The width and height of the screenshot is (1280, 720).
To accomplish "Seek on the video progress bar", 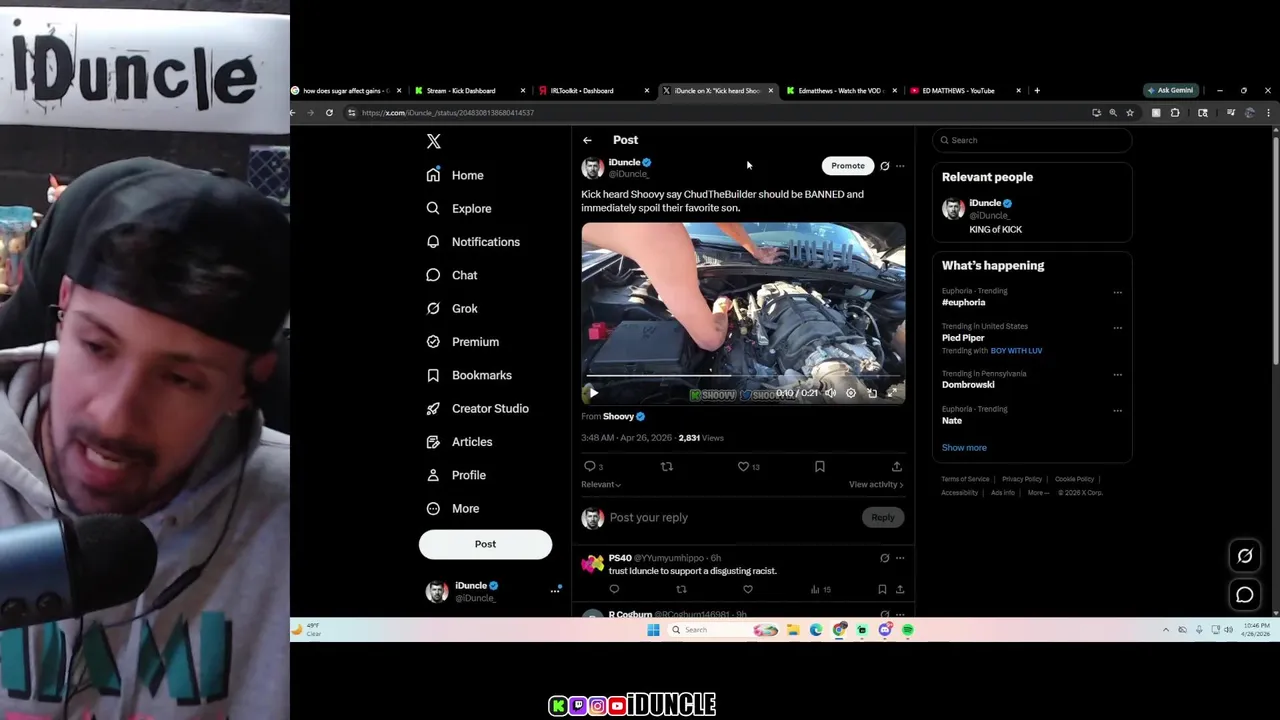I will pos(743,378).
